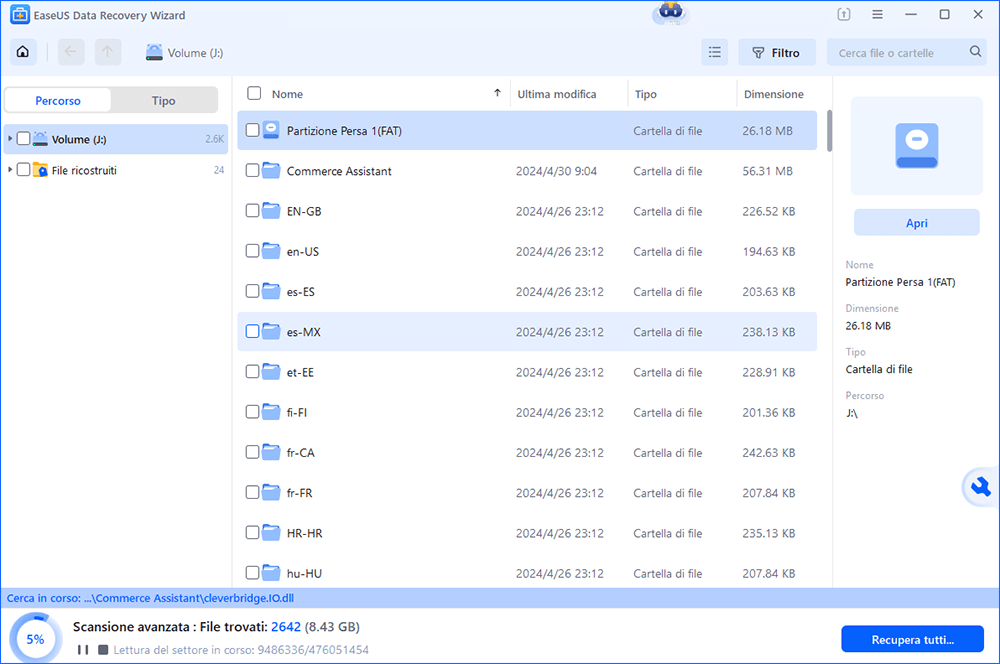Open the update/upload icon in title bar
The height and width of the screenshot is (664, 1000).
[844, 15]
